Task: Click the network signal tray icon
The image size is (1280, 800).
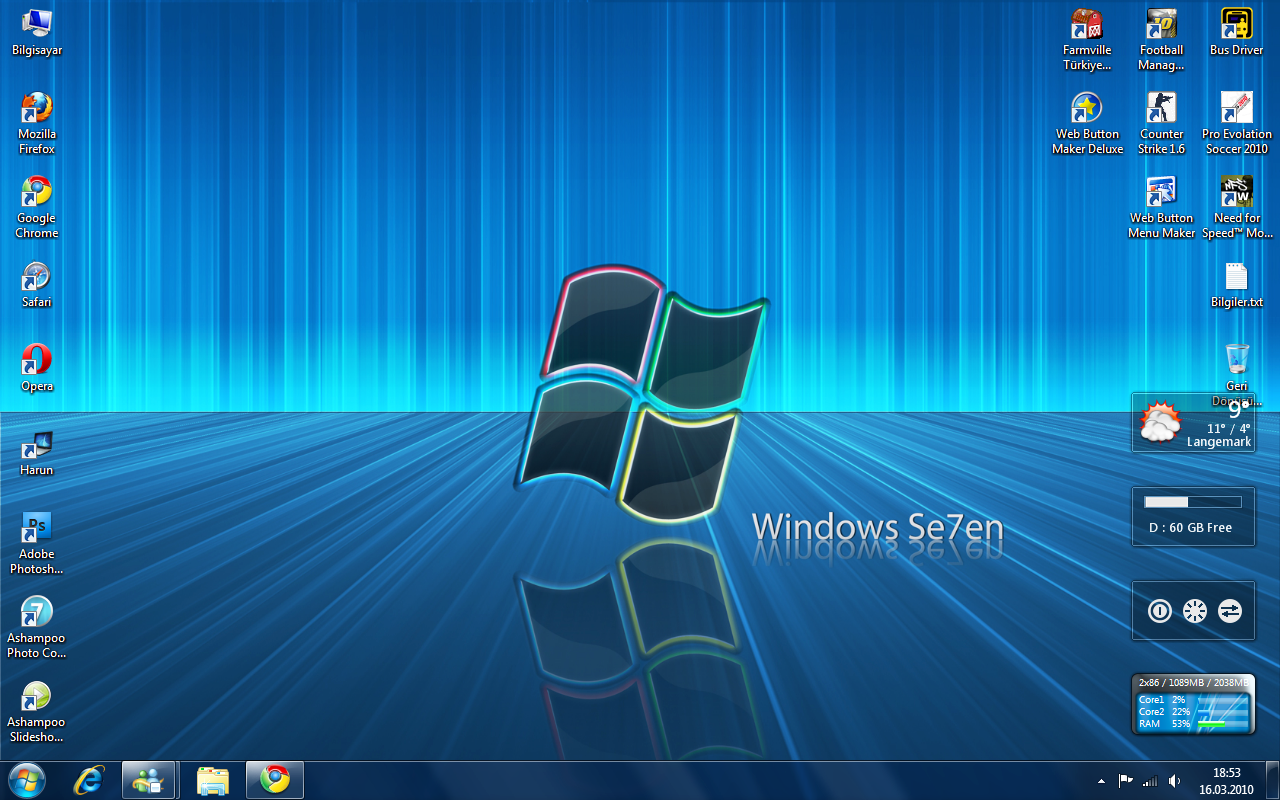Action: coord(1150,781)
